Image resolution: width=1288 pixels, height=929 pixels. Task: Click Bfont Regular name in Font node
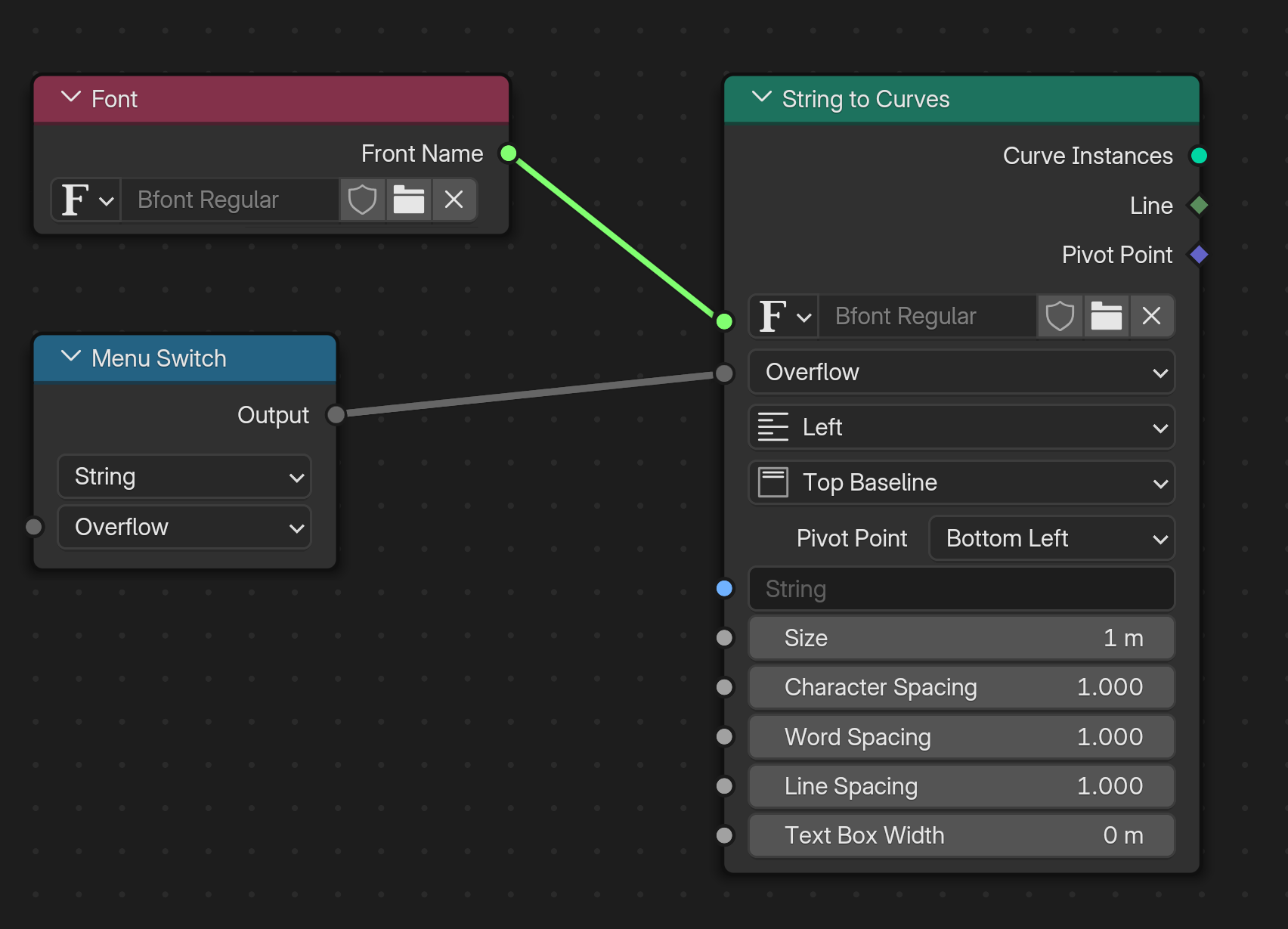pos(230,200)
